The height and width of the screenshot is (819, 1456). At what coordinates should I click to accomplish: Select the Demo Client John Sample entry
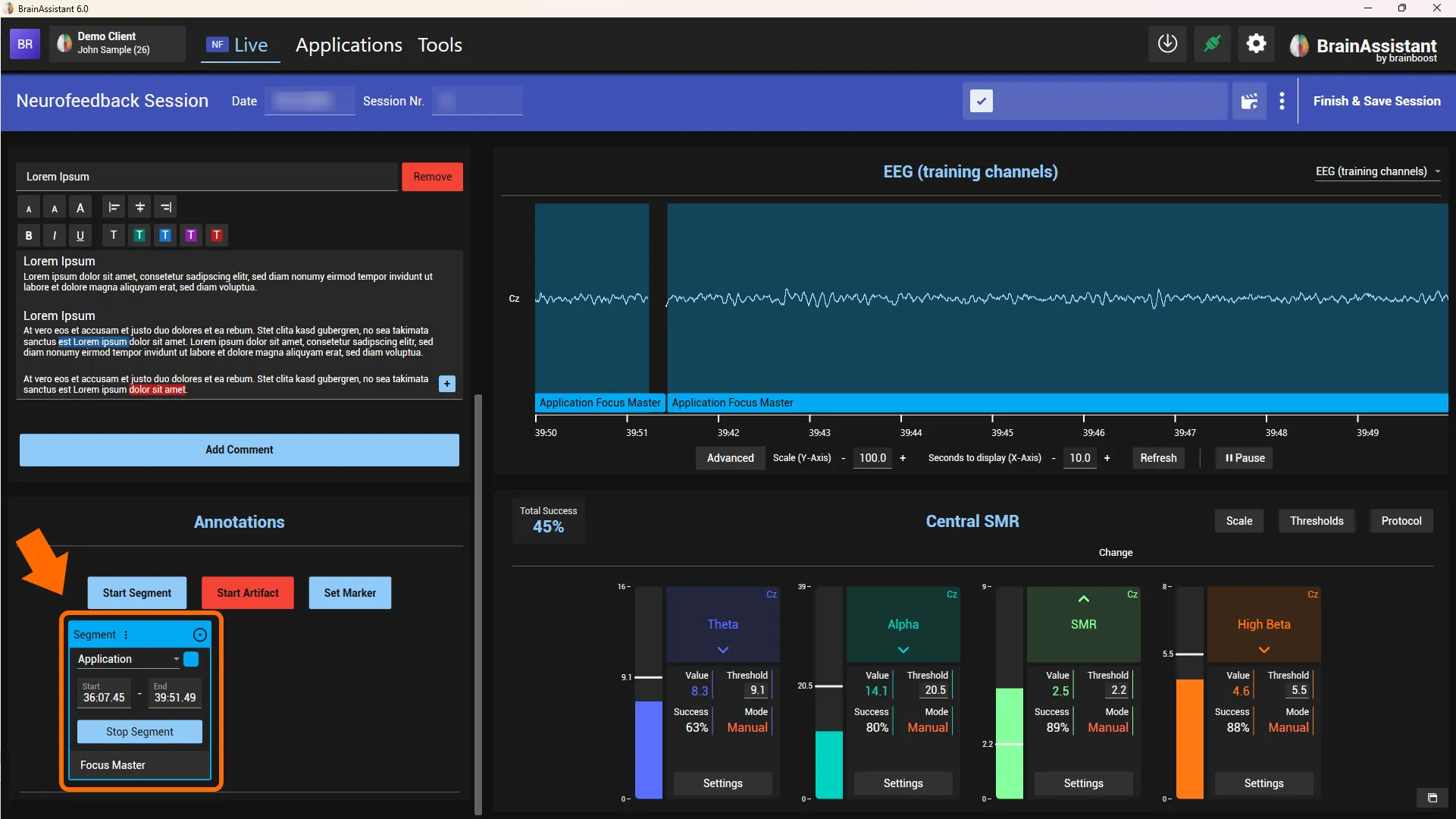click(x=117, y=43)
